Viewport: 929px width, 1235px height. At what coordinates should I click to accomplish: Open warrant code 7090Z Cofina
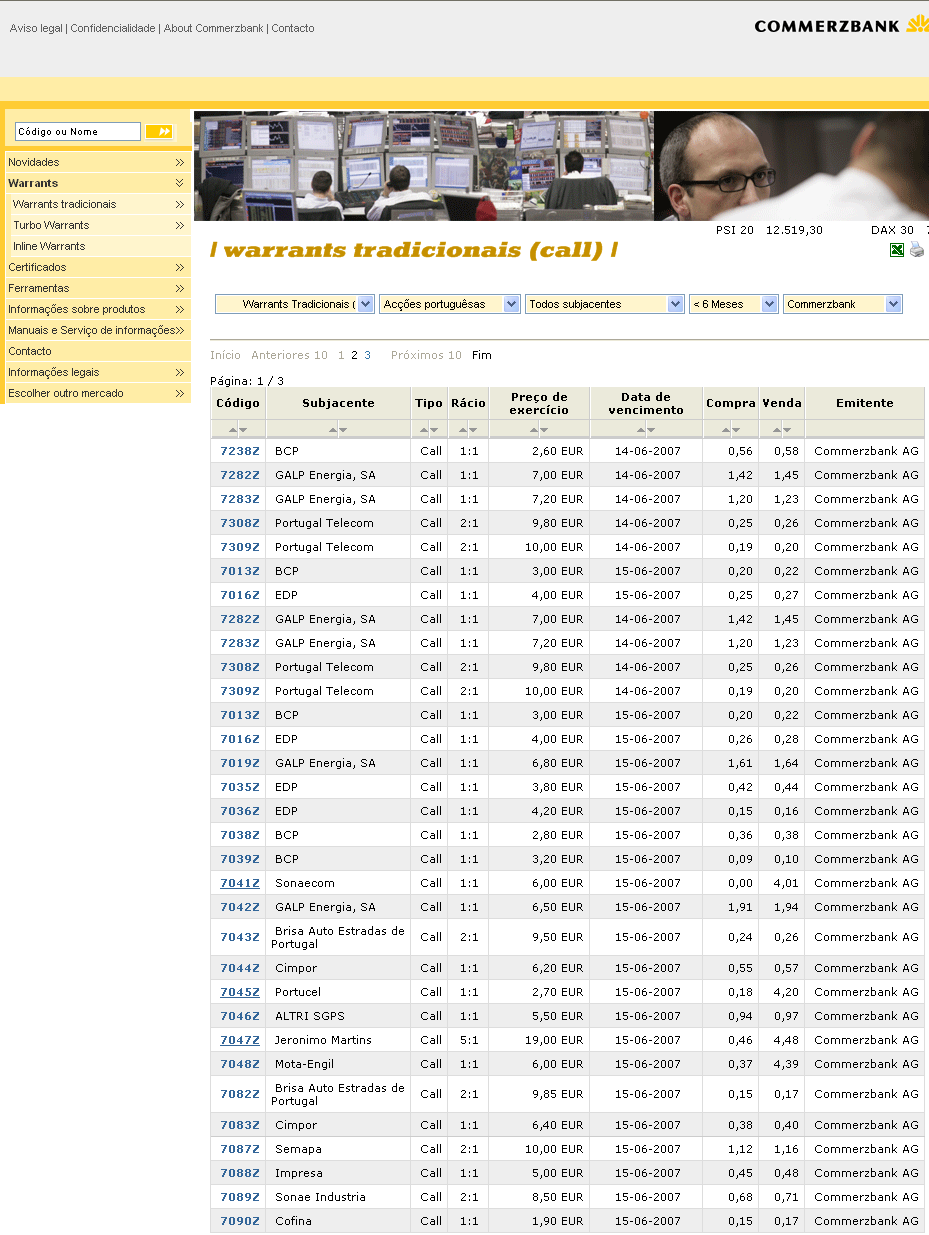[x=240, y=1221]
